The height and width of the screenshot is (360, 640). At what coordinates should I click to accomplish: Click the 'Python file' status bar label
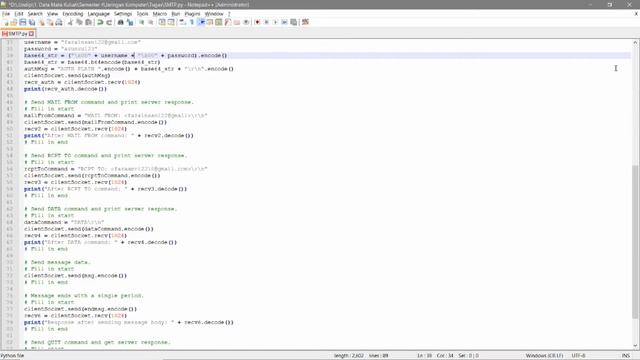tap(12, 356)
